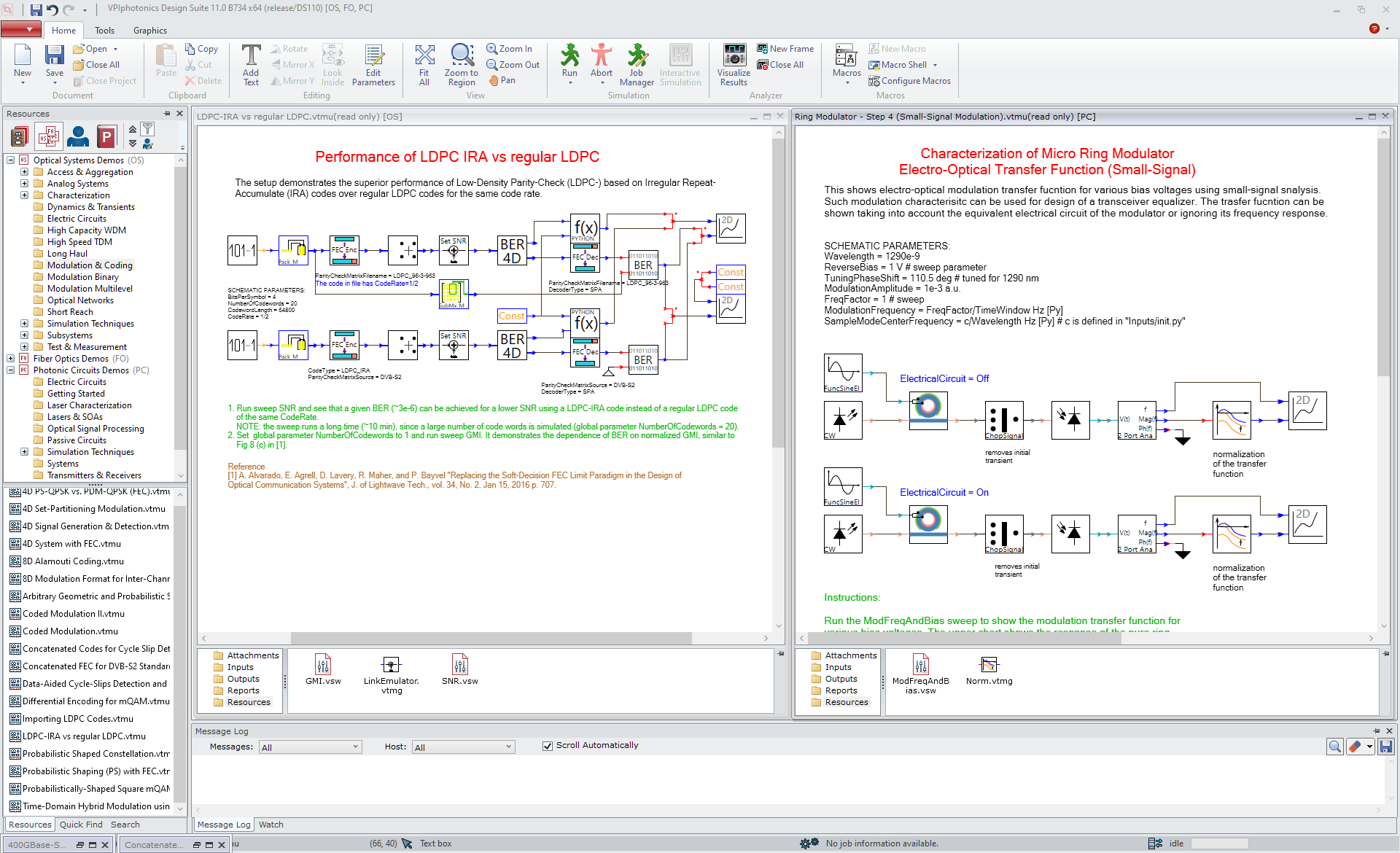Click the Abort simulation icon
The image size is (1400, 853).
601,55
